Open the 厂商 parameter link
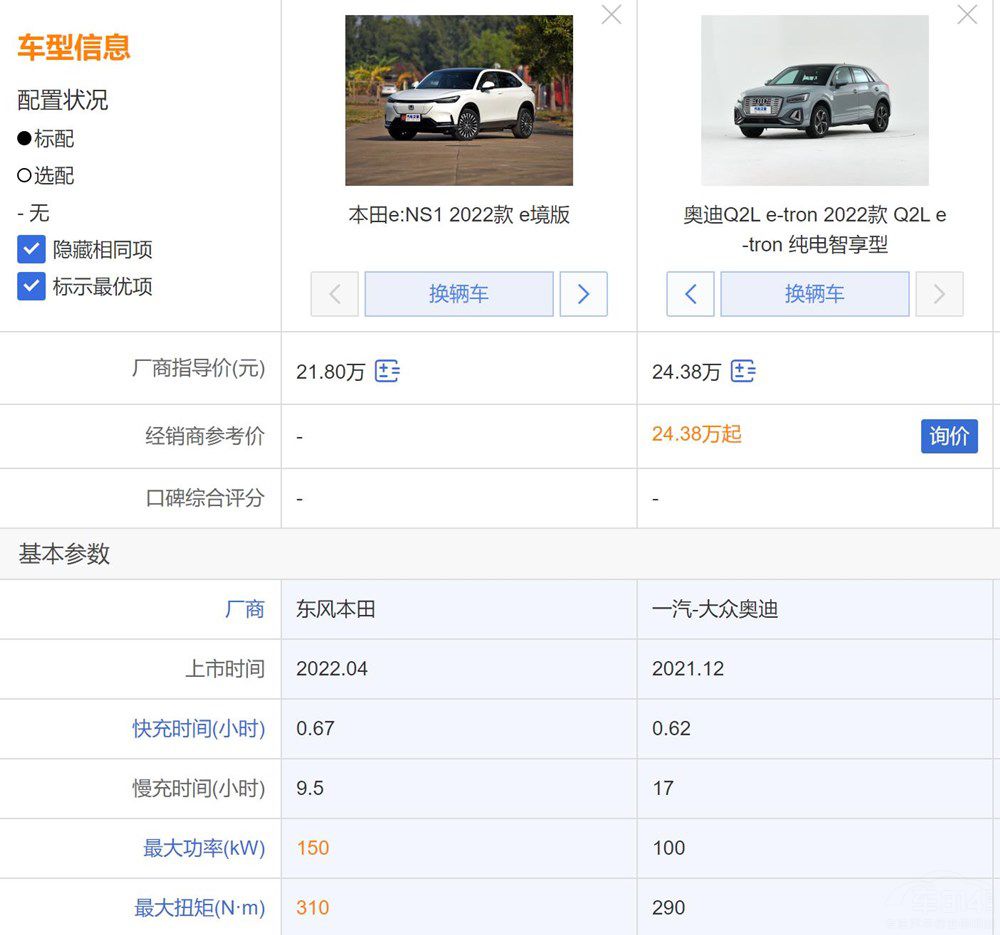1000x935 pixels. pyautogui.click(x=246, y=609)
